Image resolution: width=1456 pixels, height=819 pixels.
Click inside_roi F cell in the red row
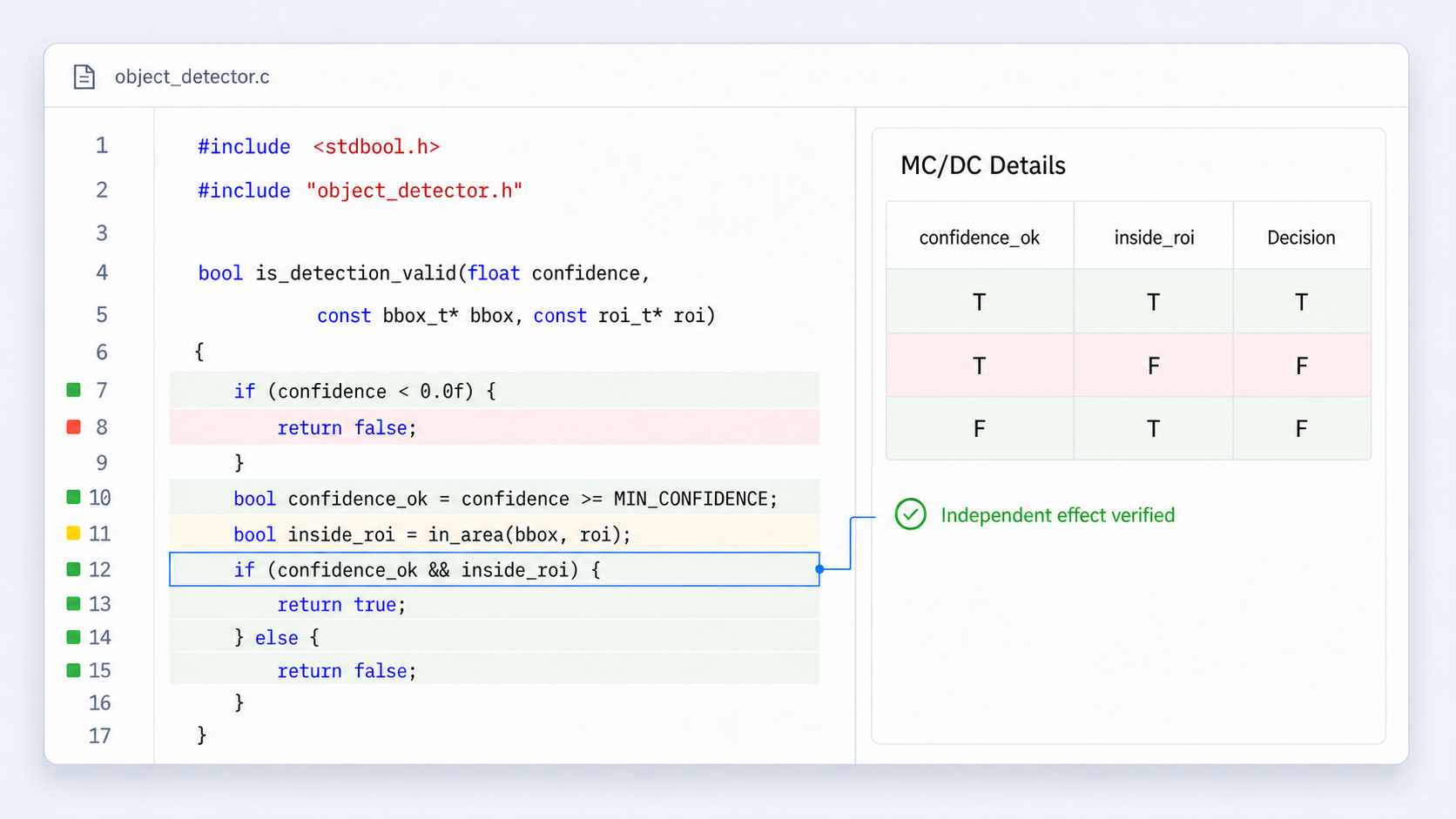1154,366
